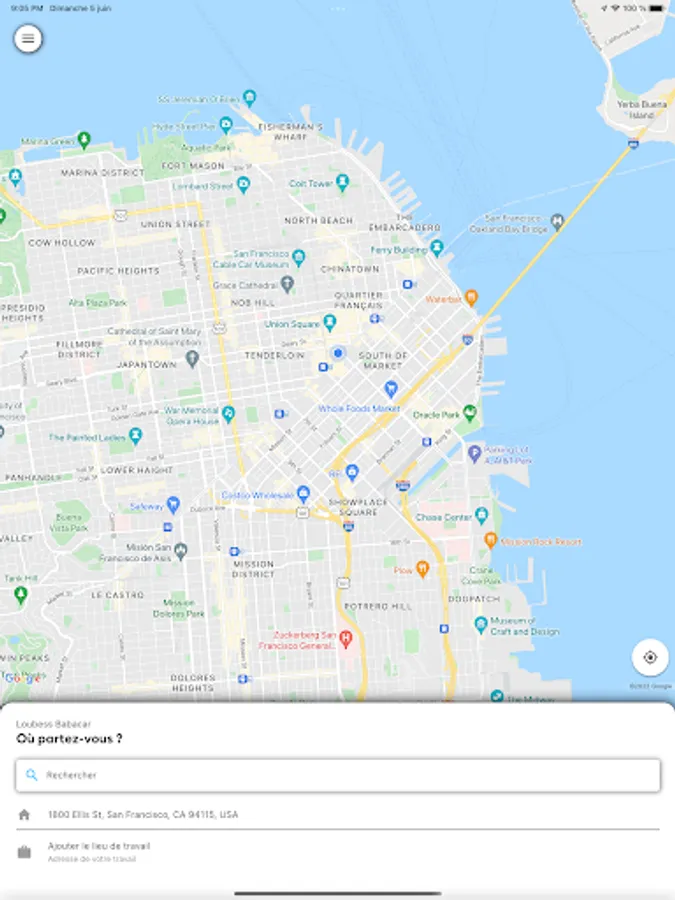The width and height of the screenshot is (675, 900).
Task: Click the Rechercher search field
Action: [338, 775]
